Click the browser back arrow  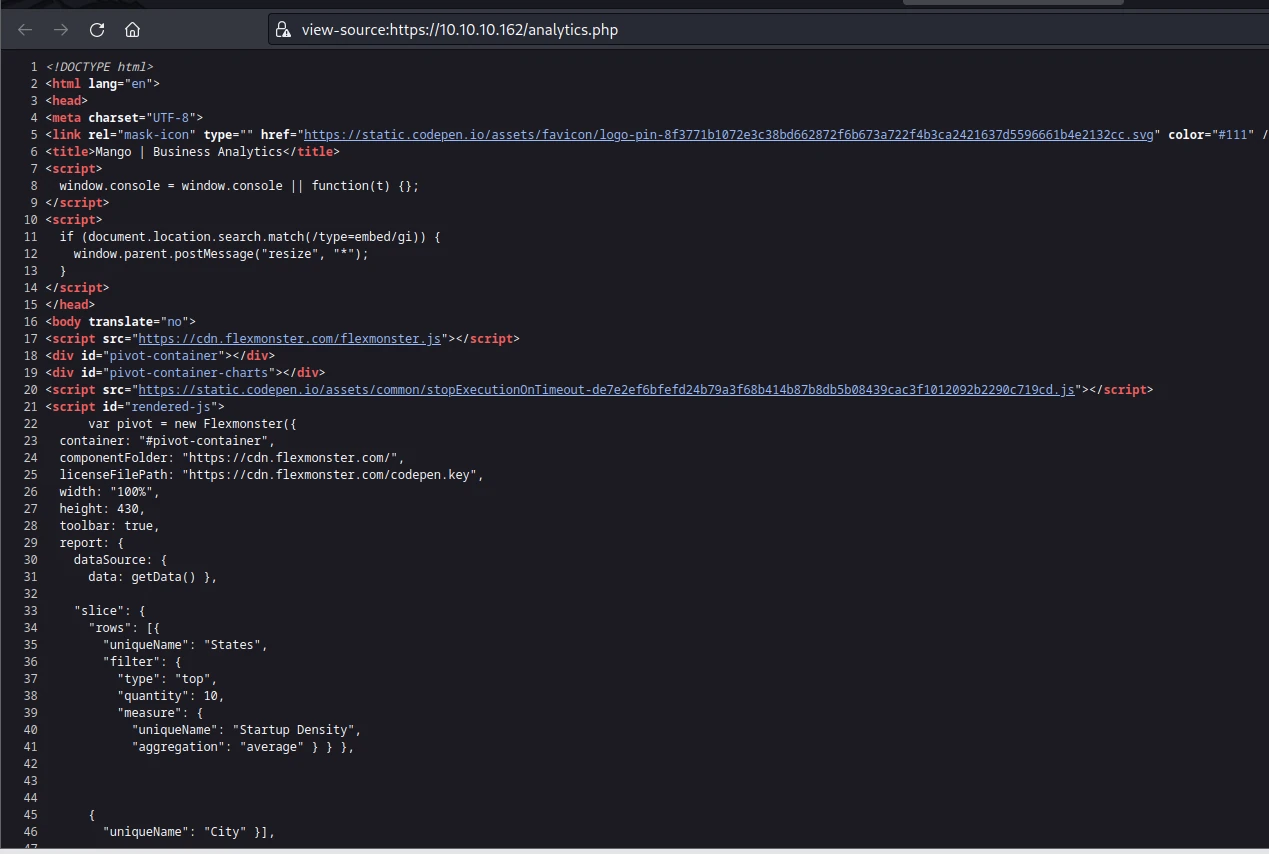click(x=25, y=29)
